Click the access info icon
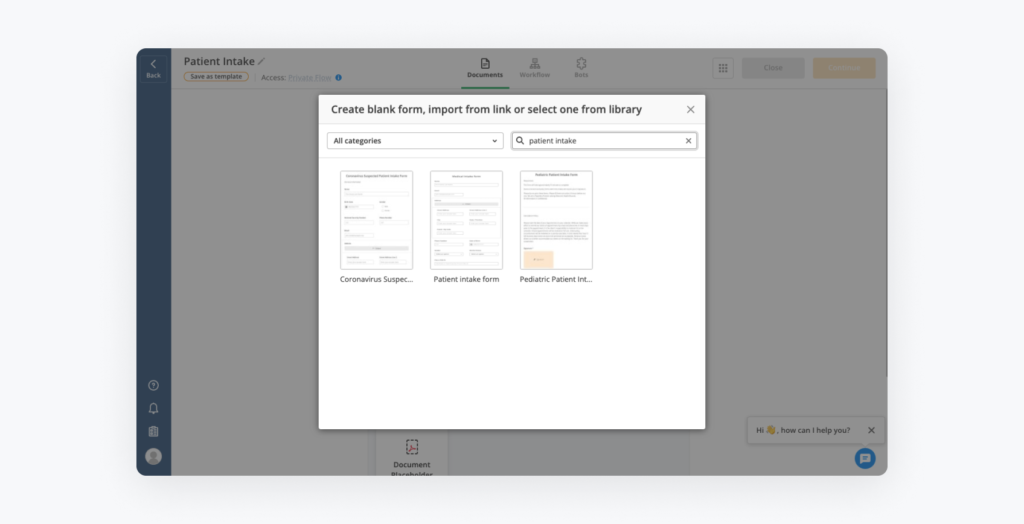The image size is (1024, 524). 338,77
